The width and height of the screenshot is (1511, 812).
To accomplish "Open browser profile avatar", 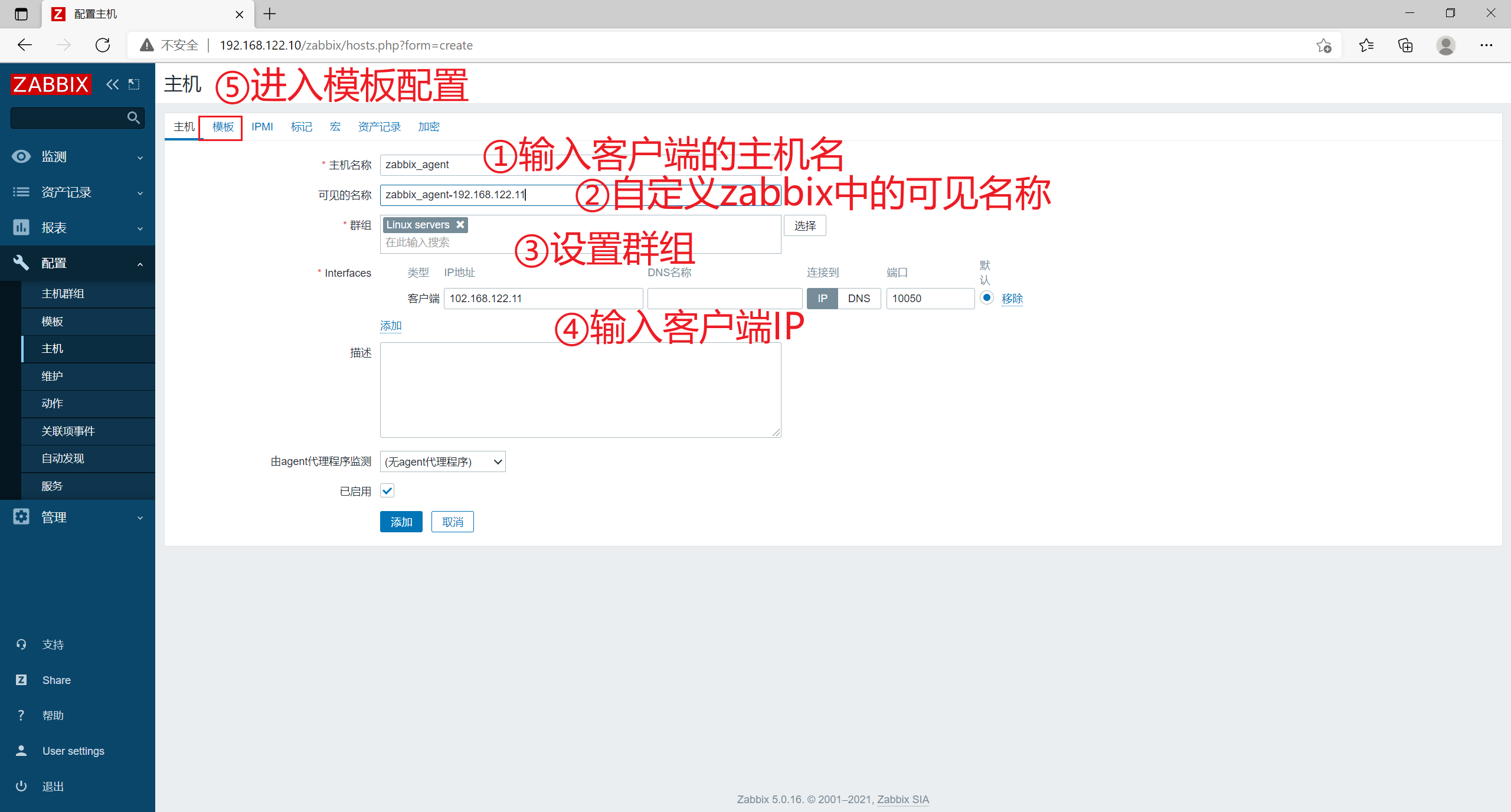I will tap(1445, 45).
